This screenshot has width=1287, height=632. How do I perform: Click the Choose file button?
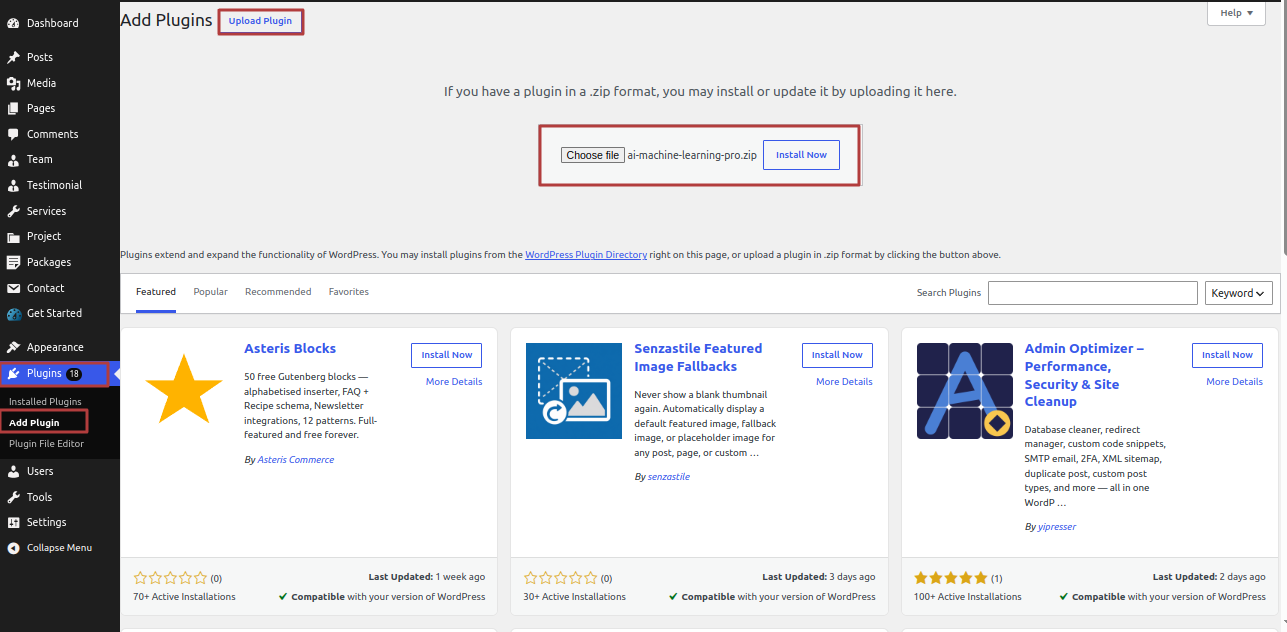[592, 155]
